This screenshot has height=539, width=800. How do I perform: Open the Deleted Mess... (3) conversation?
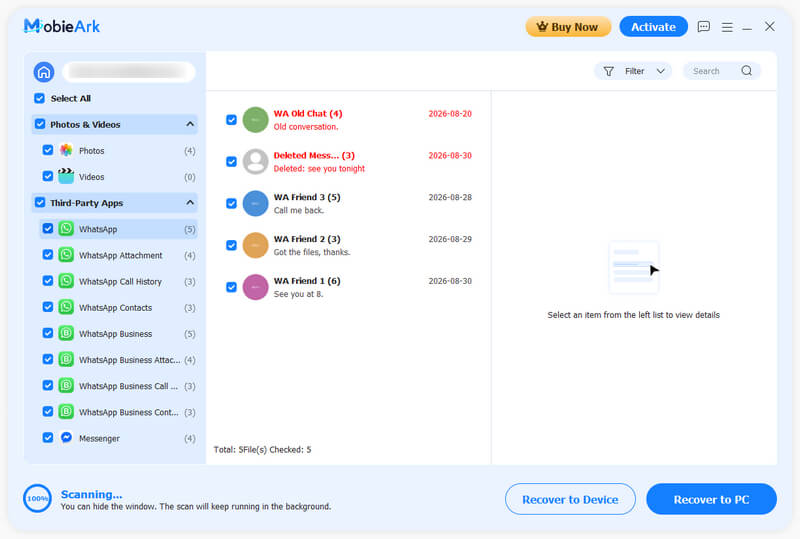tap(349, 162)
